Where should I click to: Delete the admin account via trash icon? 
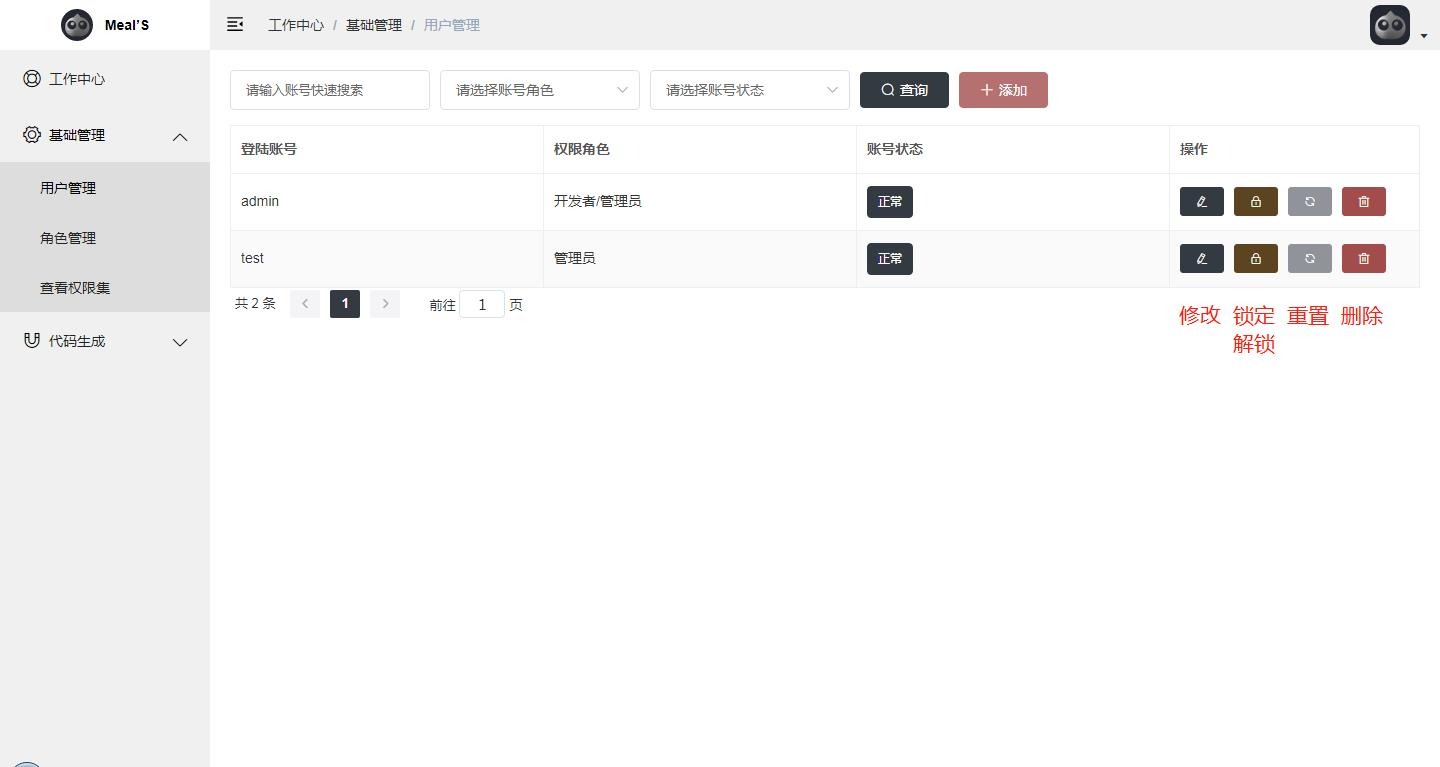click(x=1363, y=202)
